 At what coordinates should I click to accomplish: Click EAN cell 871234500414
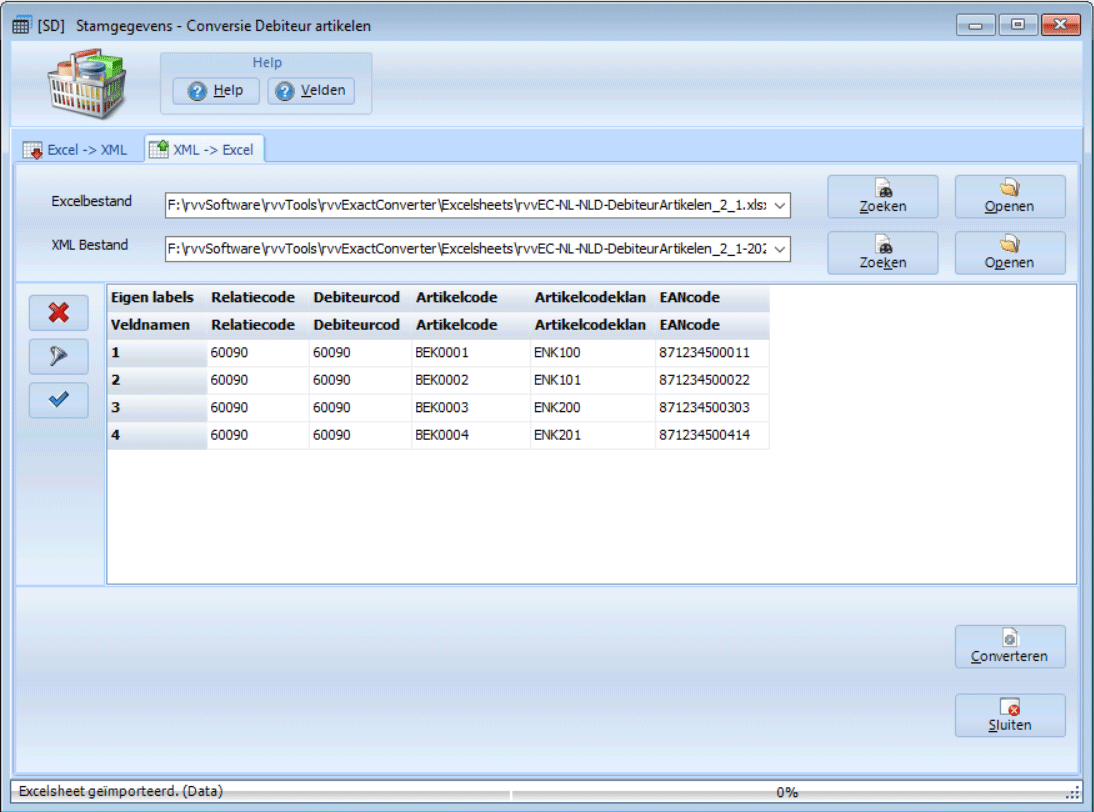[712, 435]
